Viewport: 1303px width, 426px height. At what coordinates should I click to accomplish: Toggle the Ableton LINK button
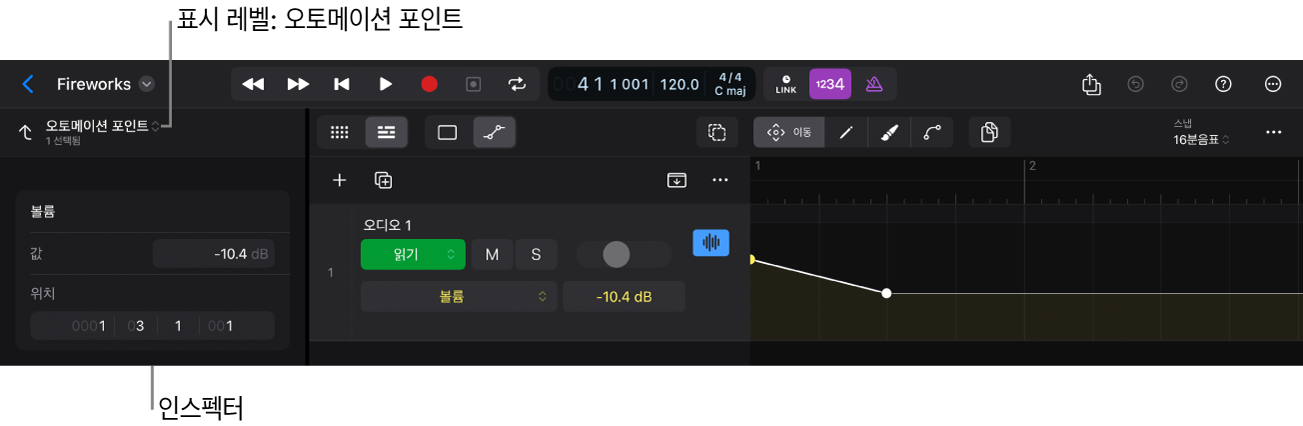pos(785,84)
